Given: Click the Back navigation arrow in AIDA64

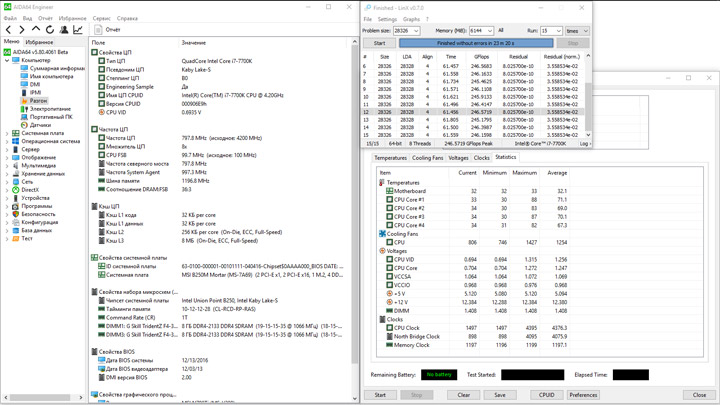Looking at the screenshot, I should pos(9,30).
